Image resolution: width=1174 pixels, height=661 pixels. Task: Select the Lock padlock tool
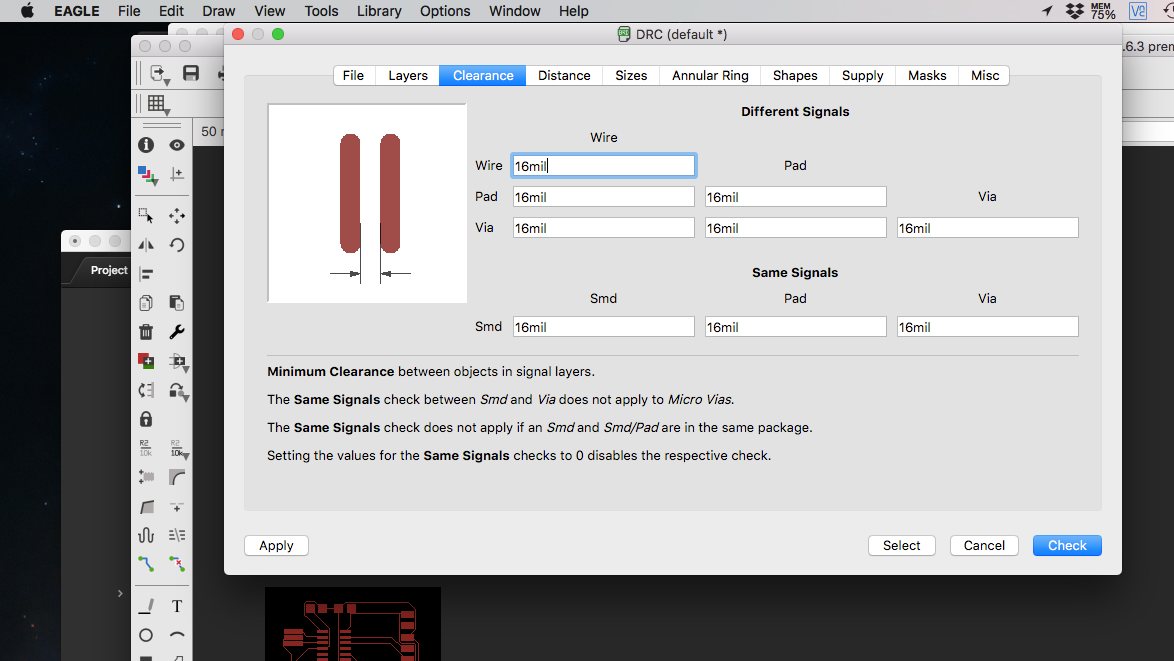tap(146, 419)
